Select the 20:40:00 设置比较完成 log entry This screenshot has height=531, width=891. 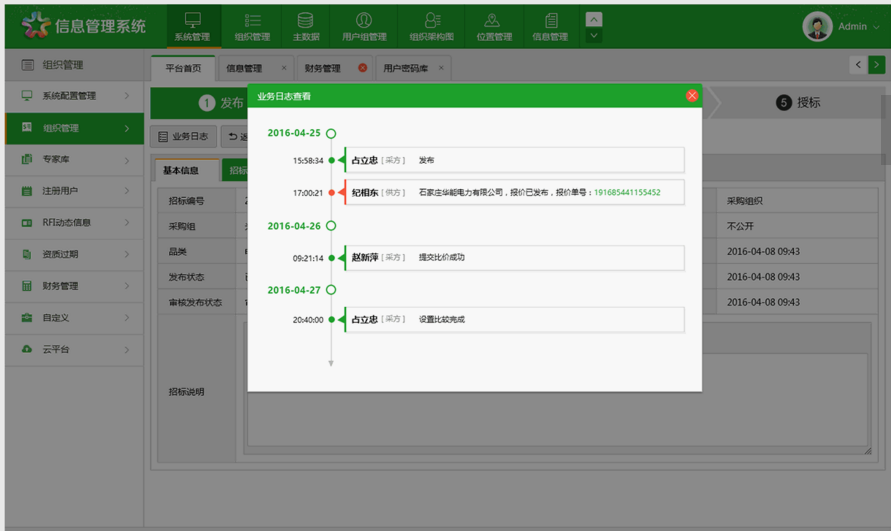[514, 320]
